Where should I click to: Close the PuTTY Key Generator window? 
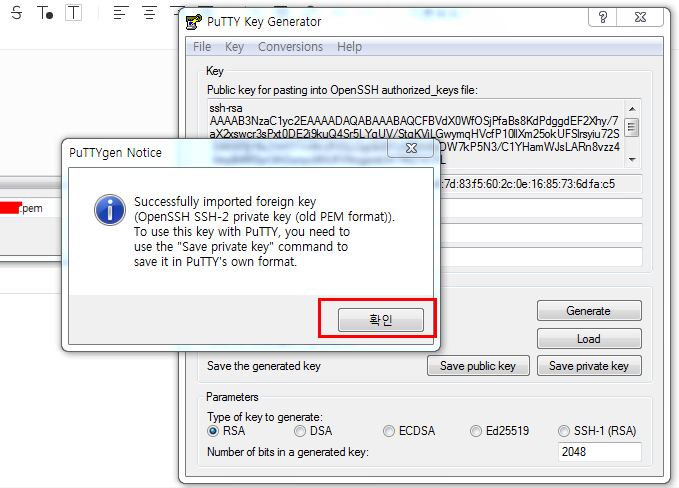(x=640, y=17)
